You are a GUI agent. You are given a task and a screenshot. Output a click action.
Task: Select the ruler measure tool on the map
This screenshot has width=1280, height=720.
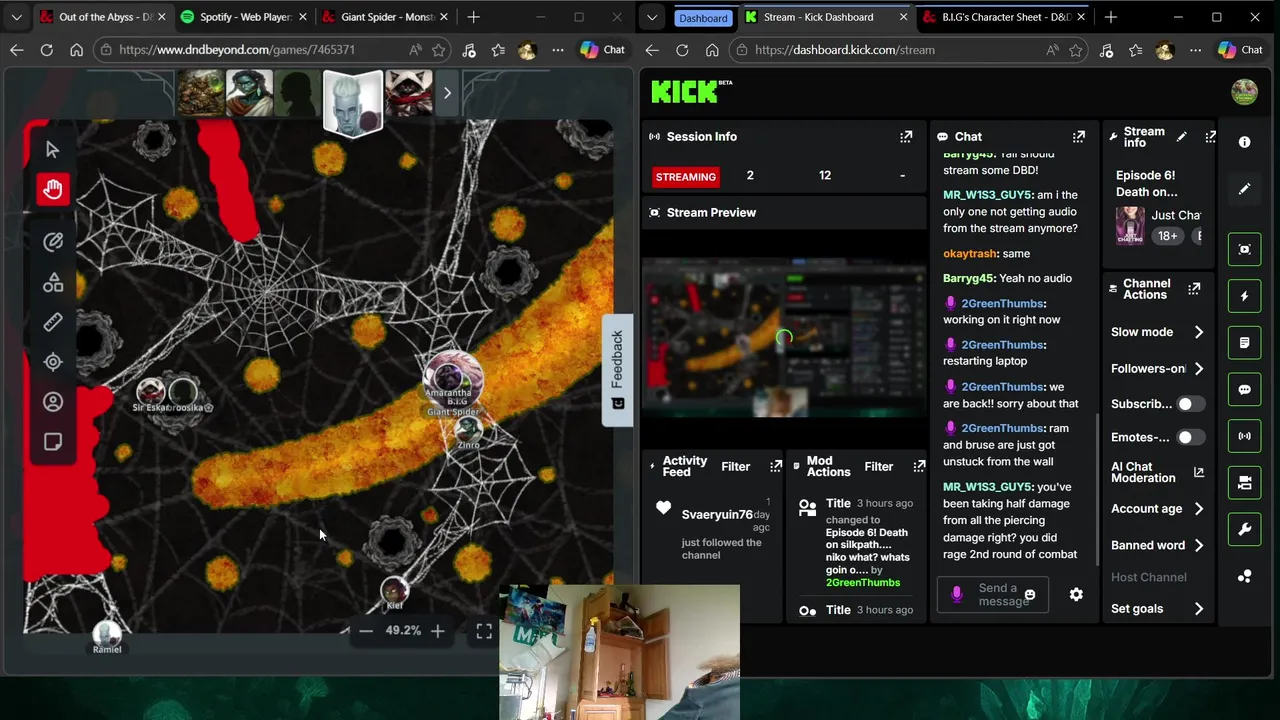pos(53,322)
